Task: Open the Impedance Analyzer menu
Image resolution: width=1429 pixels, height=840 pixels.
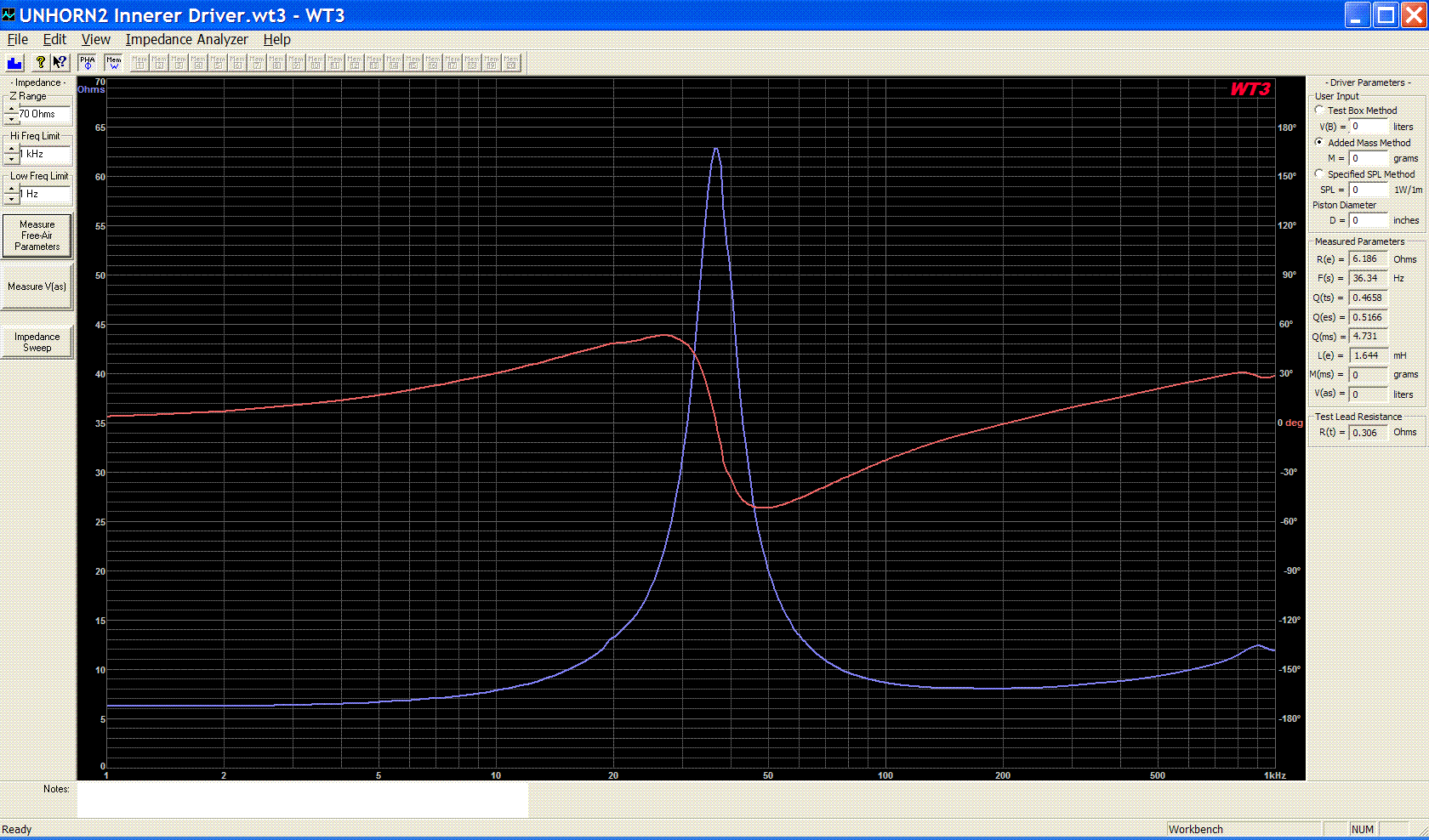Action: [x=187, y=39]
